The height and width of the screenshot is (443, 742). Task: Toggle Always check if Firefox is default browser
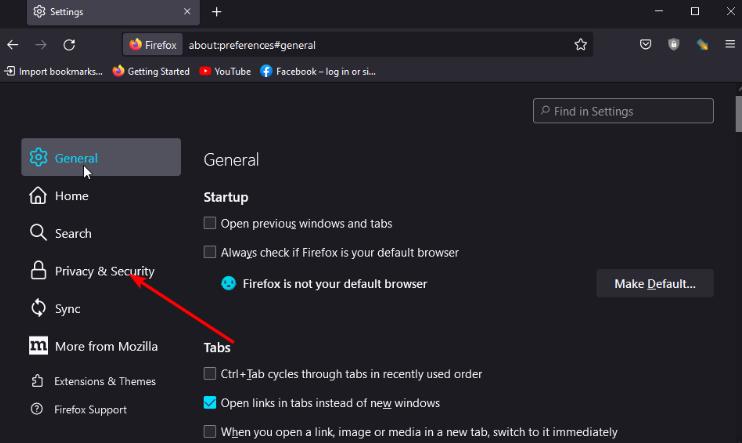pyautogui.click(x=210, y=252)
